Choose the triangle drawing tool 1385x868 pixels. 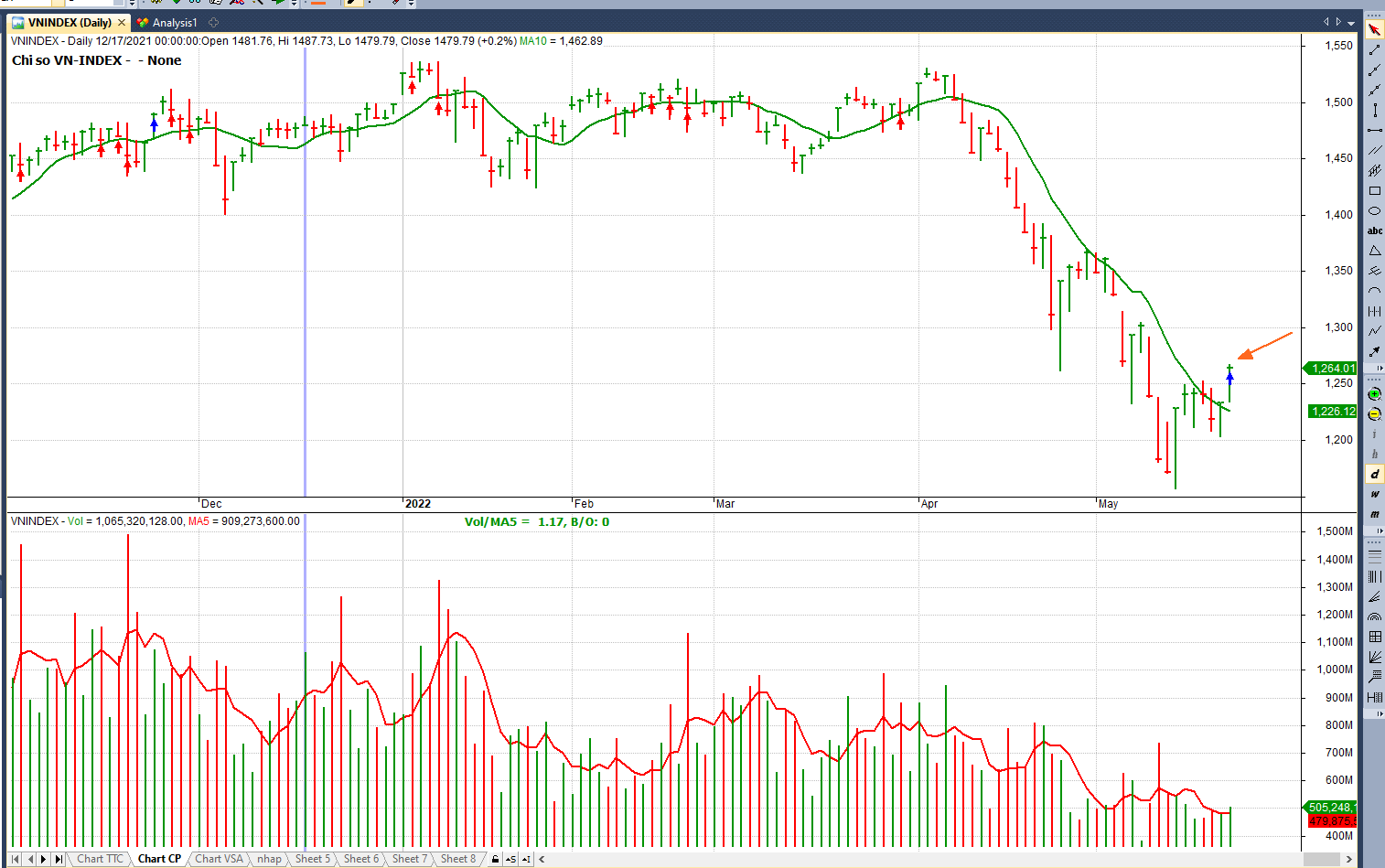pyautogui.click(x=1374, y=252)
